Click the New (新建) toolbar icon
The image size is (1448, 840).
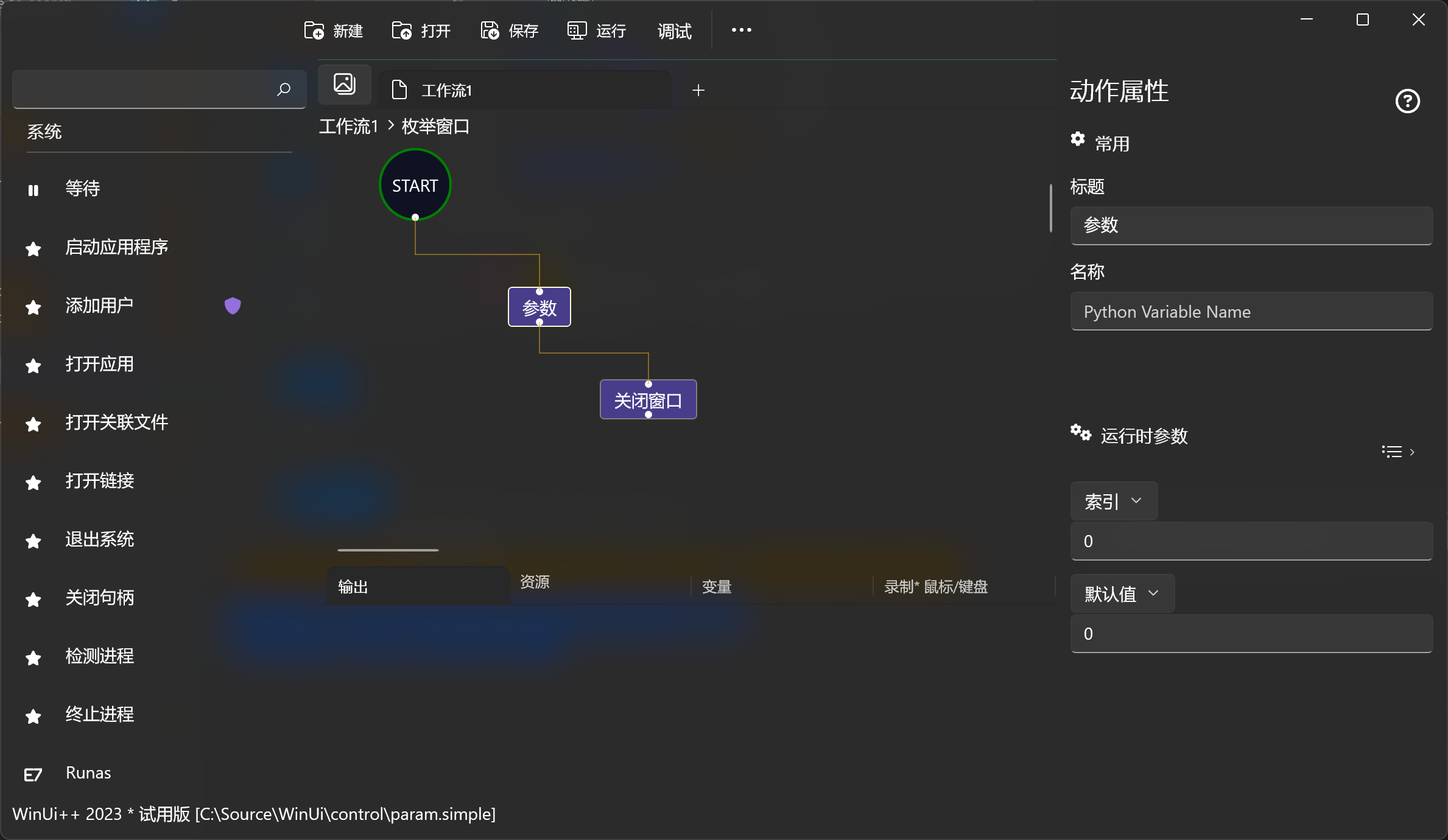(x=314, y=30)
